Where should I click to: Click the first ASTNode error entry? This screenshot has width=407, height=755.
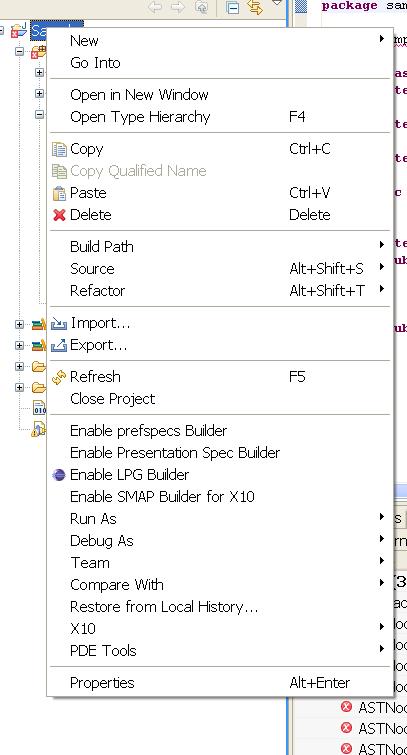click(x=373, y=707)
